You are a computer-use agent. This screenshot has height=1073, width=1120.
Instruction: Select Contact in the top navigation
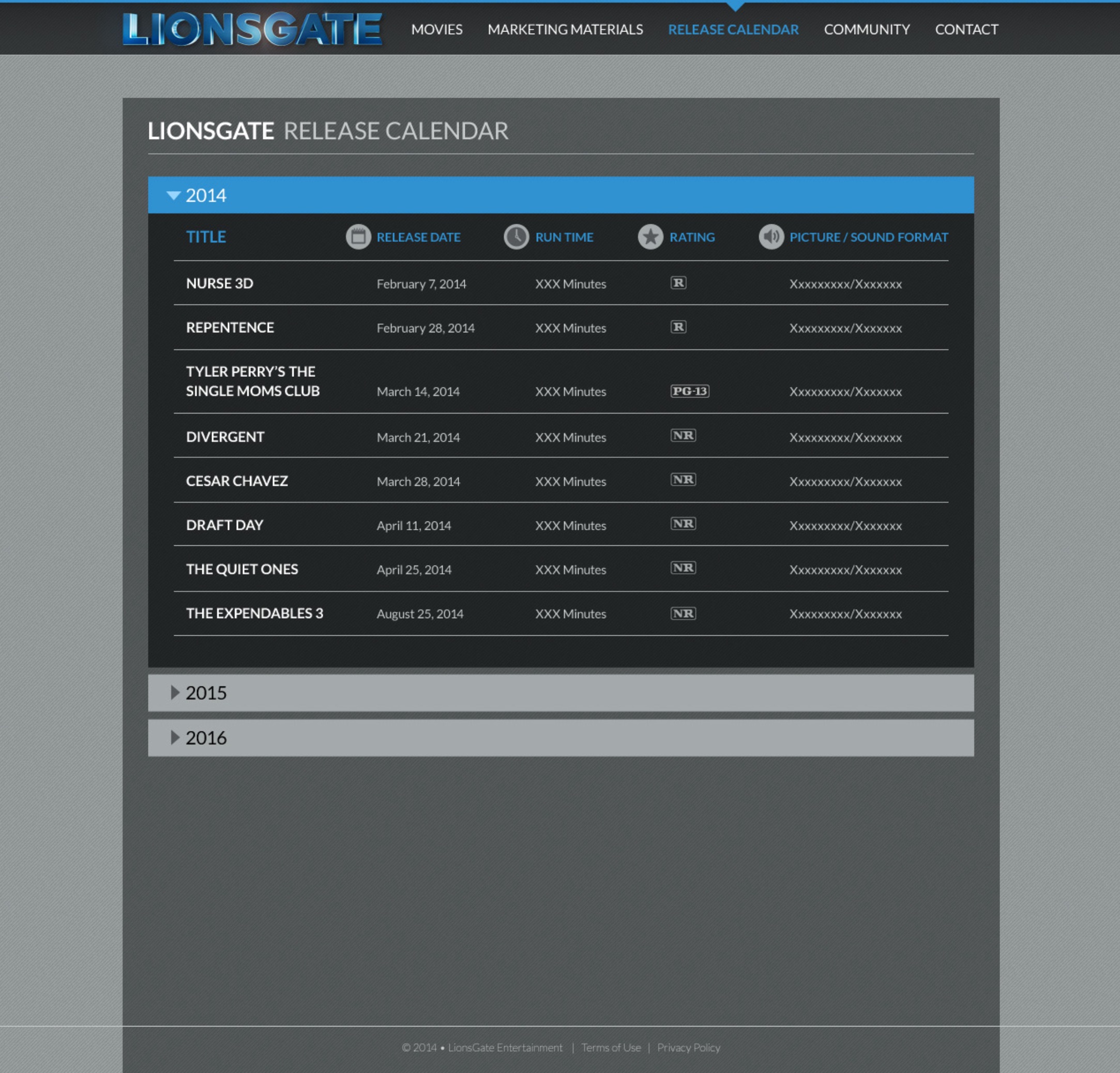click(x=966, y=29)
